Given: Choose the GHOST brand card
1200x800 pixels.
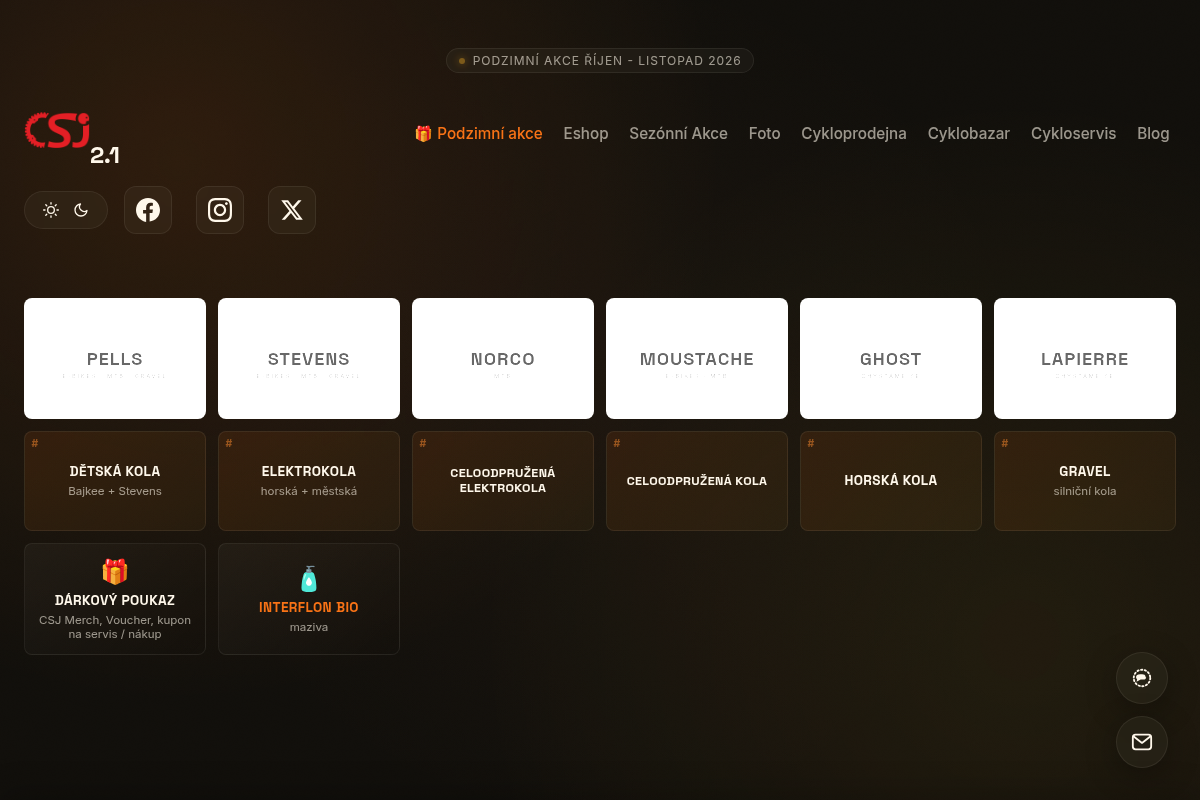Looking at the screenshot, I should (891, 359).
